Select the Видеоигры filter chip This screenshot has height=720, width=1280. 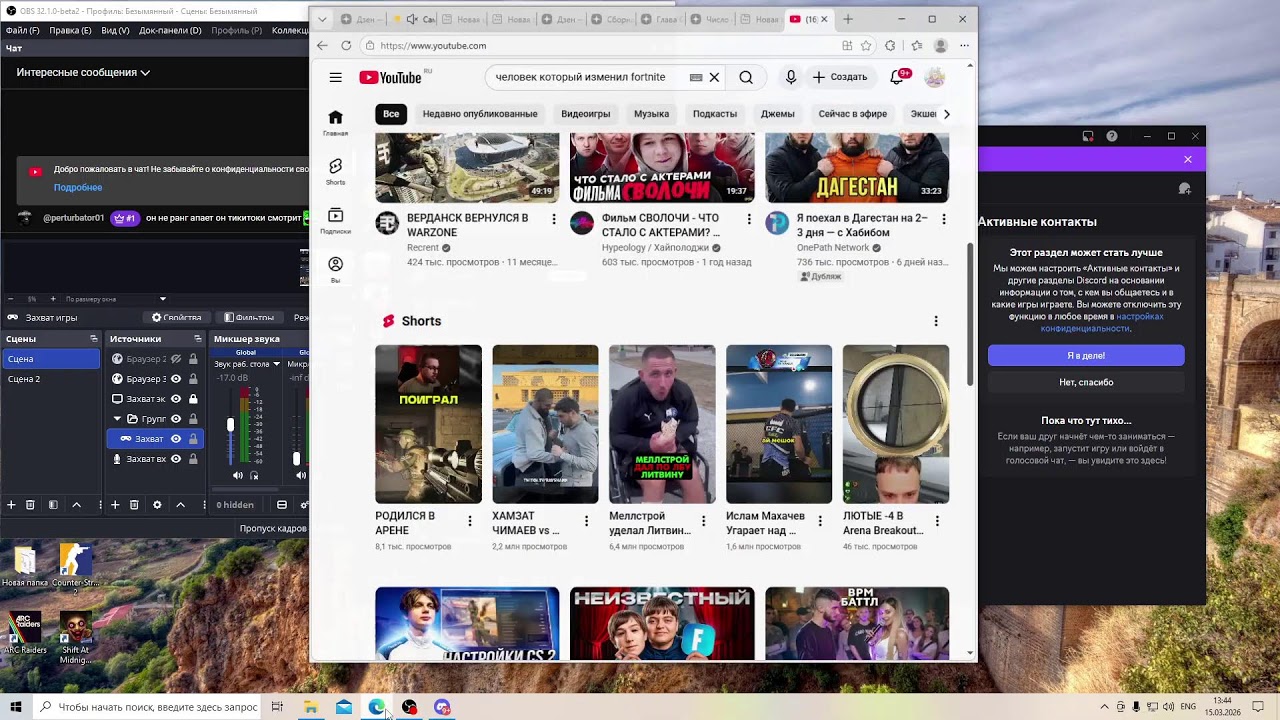586,114
